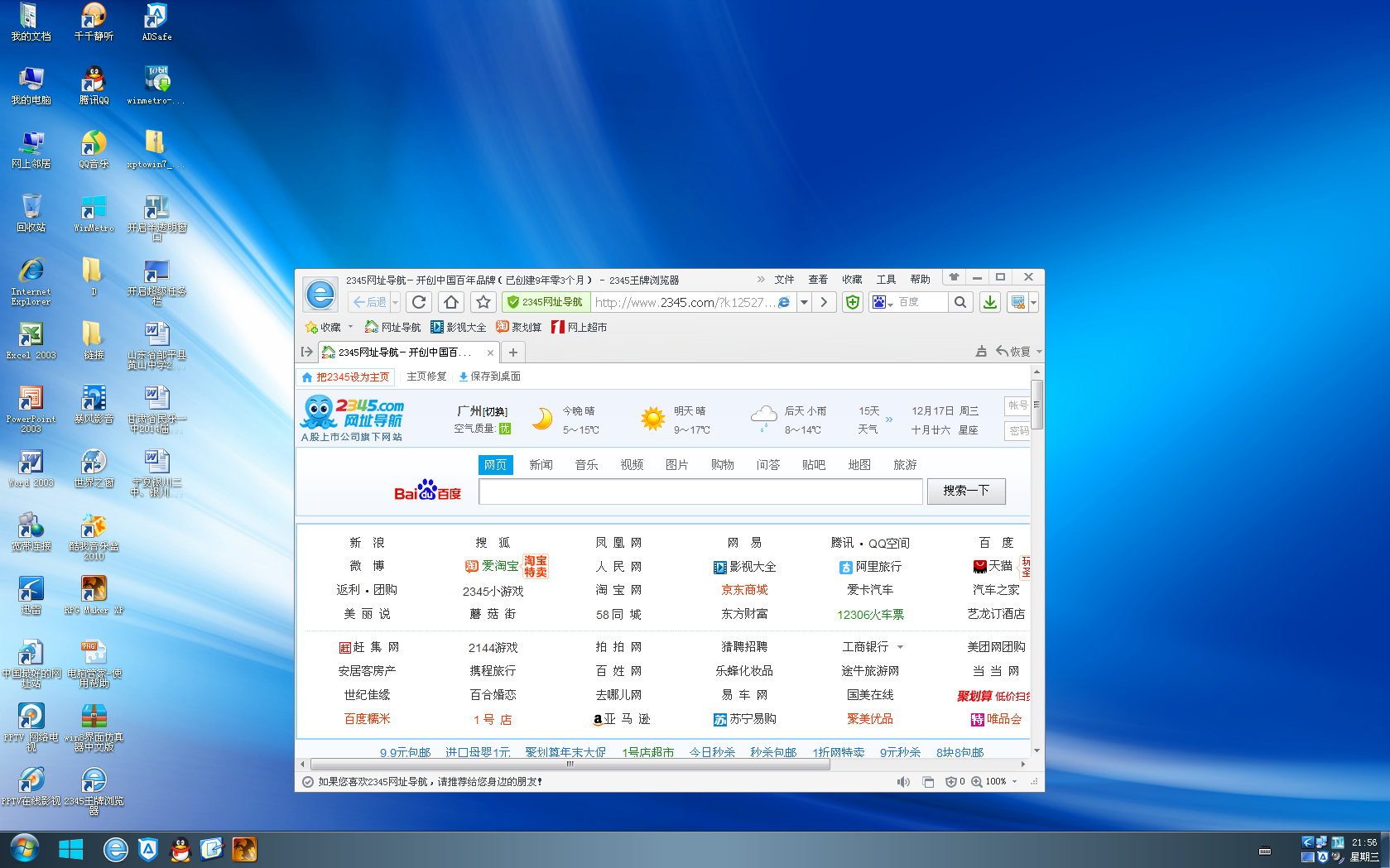Click 保存到桌面 link
Viewport: 1390px width, 868px height.
(489, 376)
